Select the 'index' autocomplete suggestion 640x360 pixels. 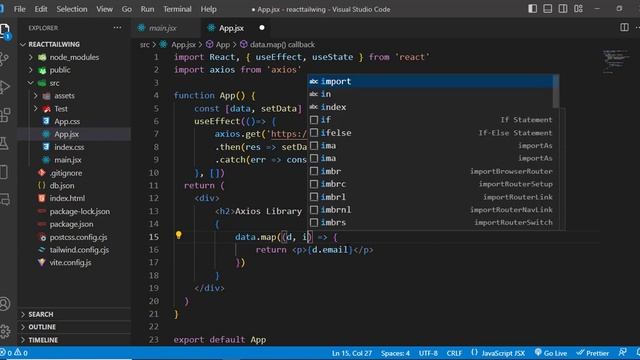coord(430,107)
